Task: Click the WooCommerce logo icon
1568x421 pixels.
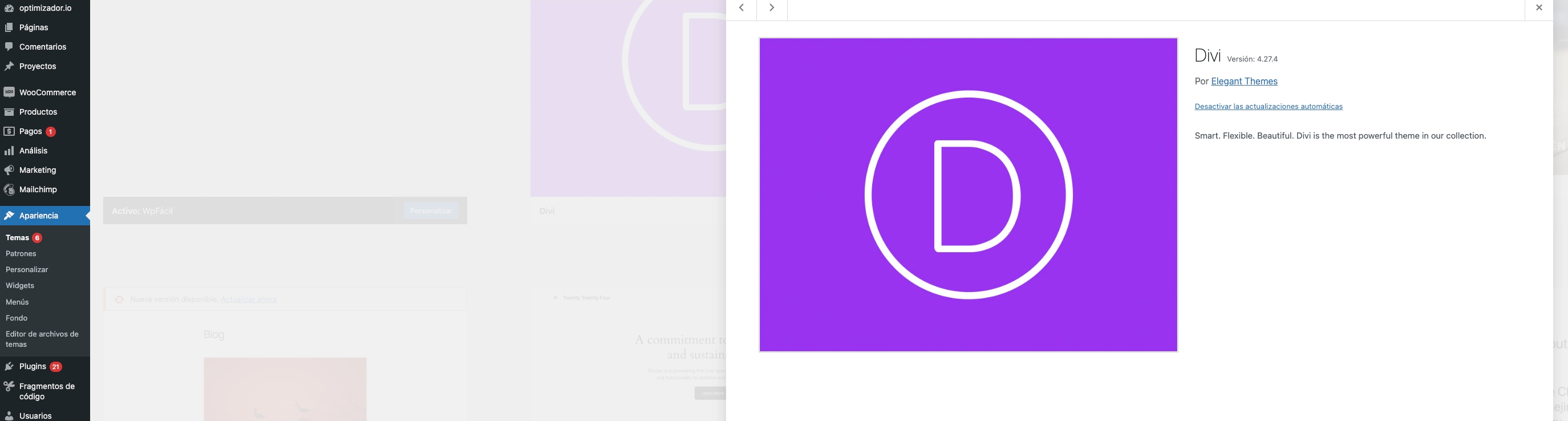Action: [x=9, y=92]
